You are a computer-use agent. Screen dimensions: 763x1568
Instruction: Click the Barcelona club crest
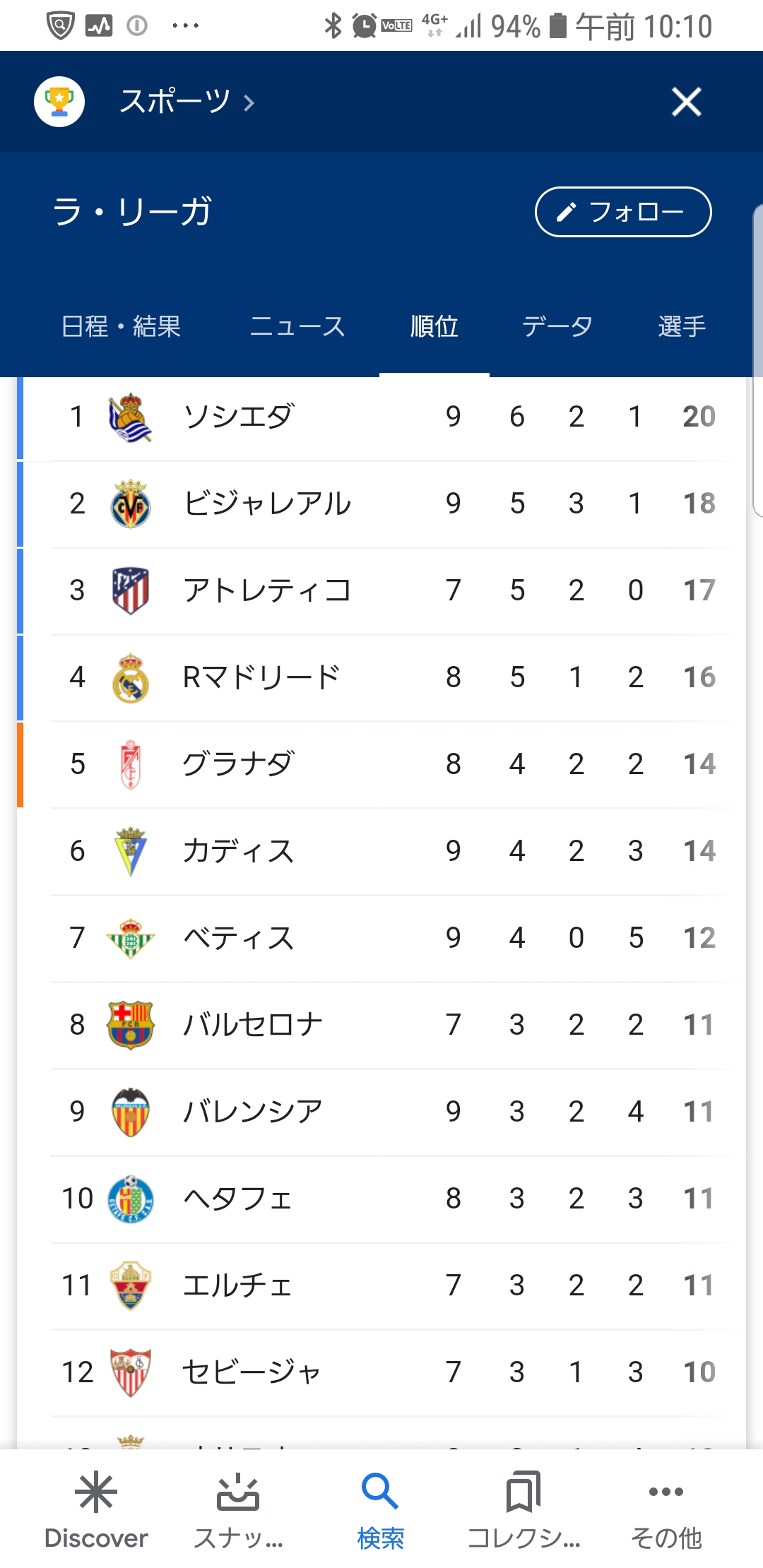pos(130,1025)
